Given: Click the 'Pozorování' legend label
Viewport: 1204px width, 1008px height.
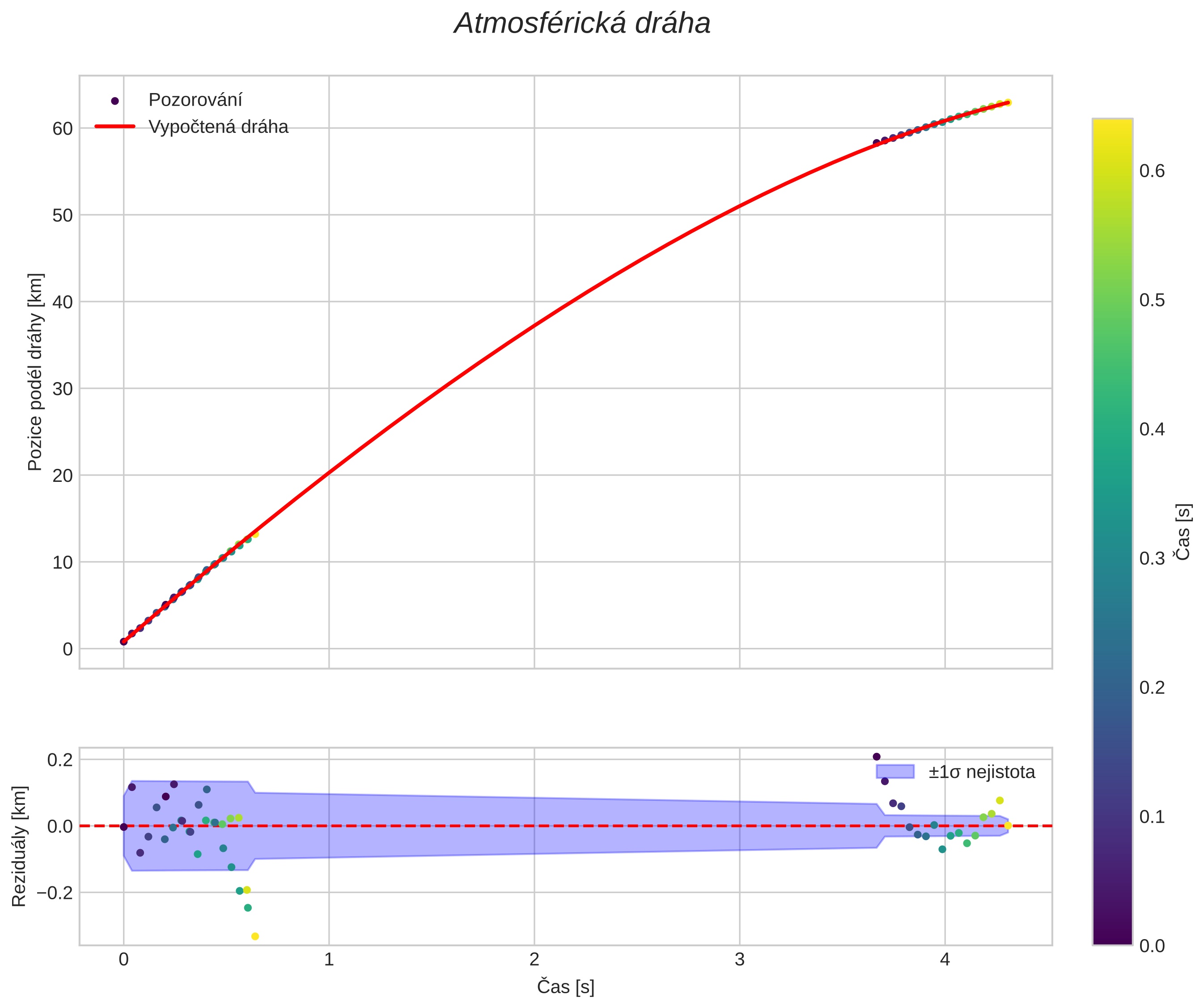Looking at the screenshot, I should click(195, 100).
